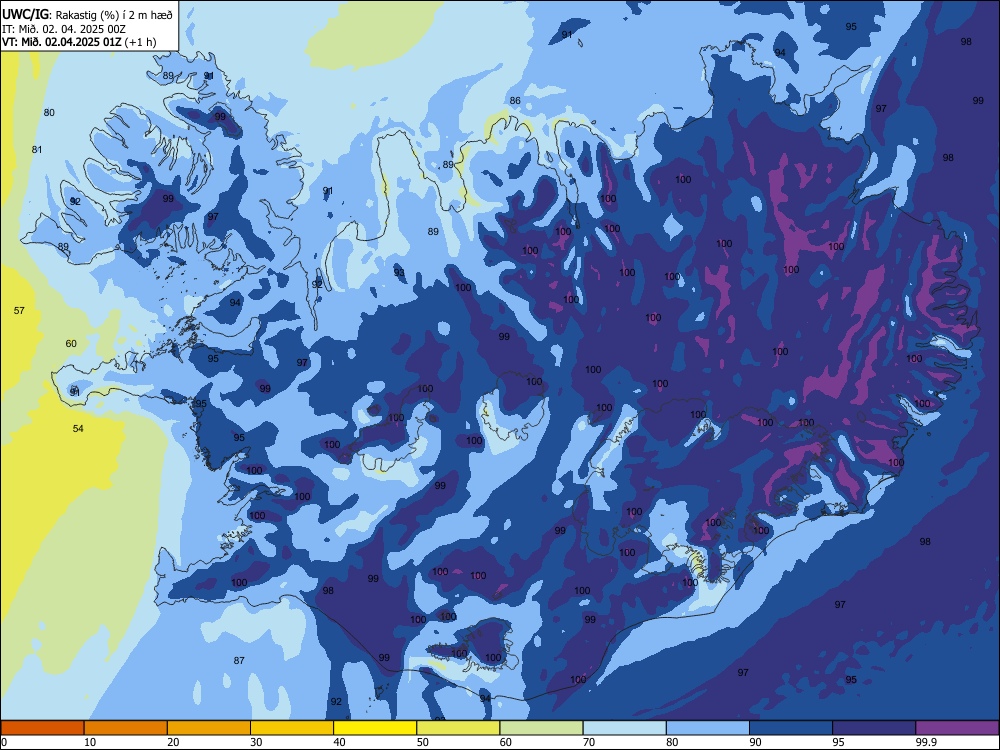Click the '70' legend tick label
This screenshot has height=750, width=1000.
(589, 742)
